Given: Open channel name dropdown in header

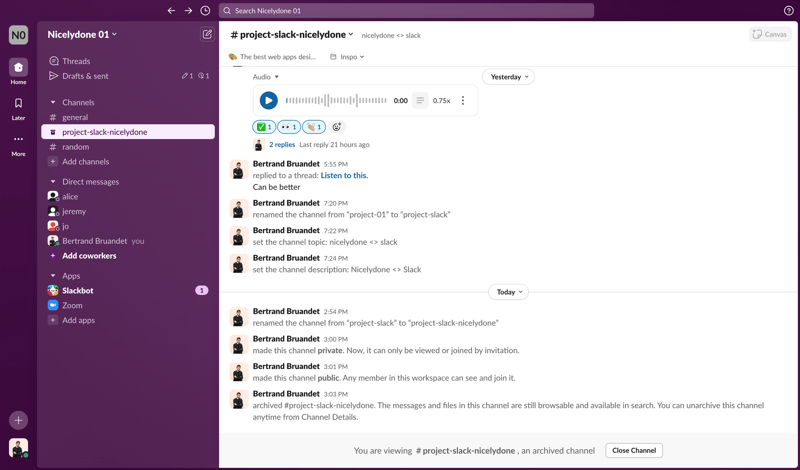Looking at the screenshot, I should 292,35.
